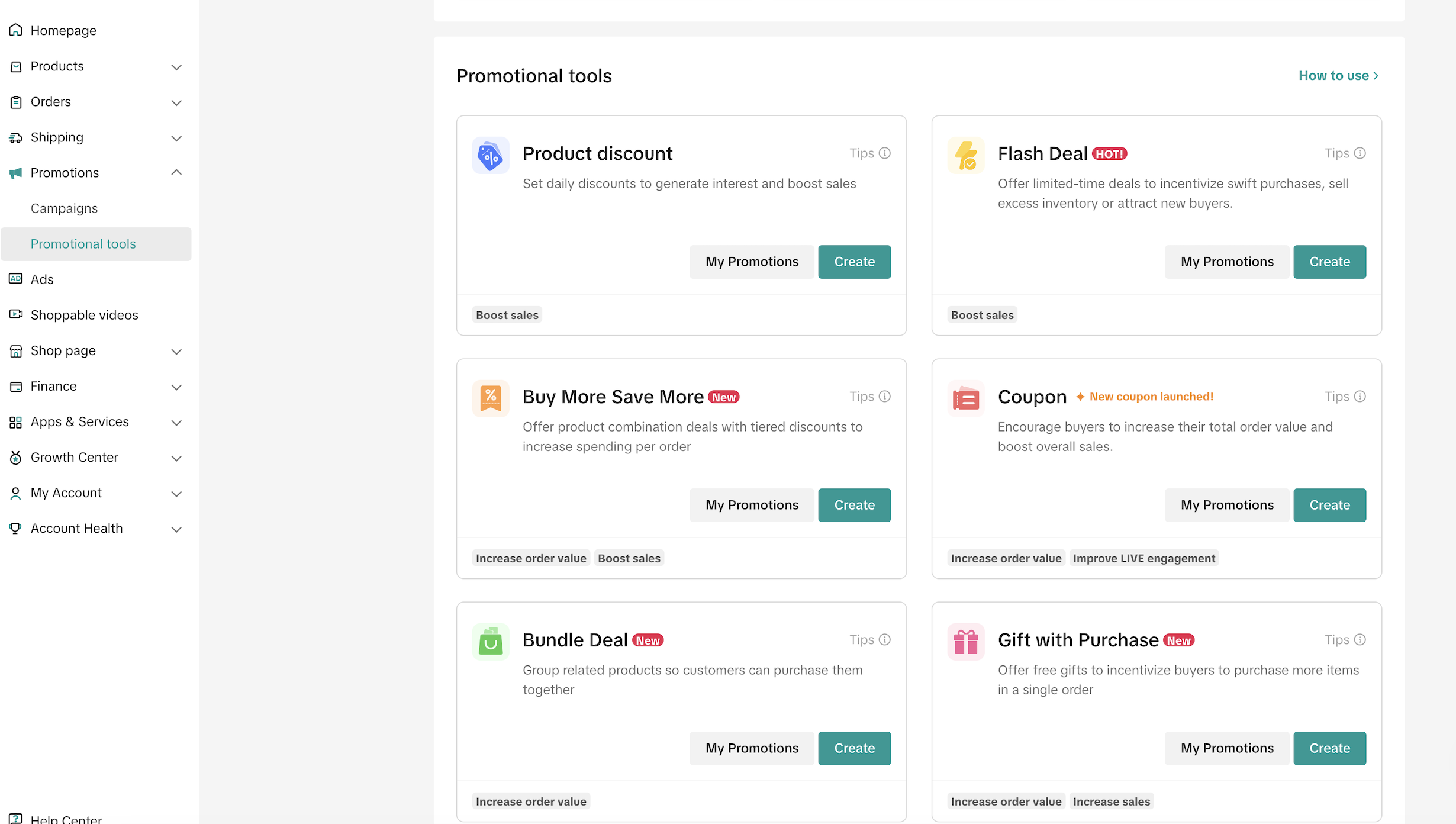The height and width of the screenshot is (824, 1456).
Task: Expand the Products sidebar menu
Action: tap(176, 67)
